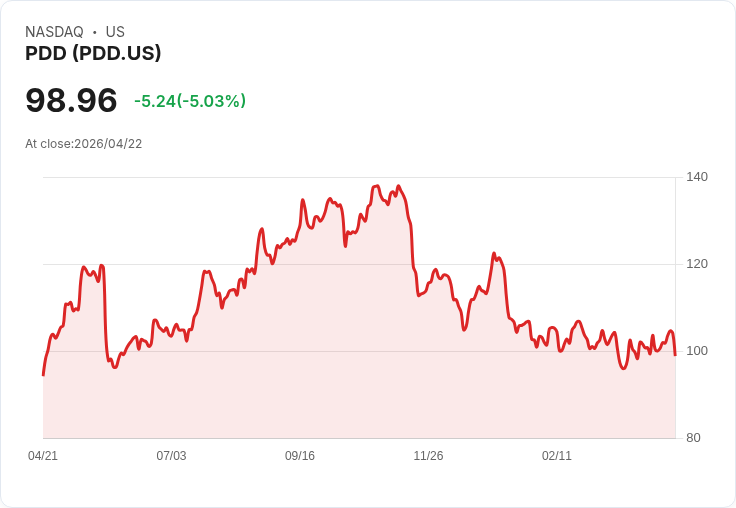Click the PDD (PDD.US) stock title
Screen dimensions: 736x508
click(93, 53)
